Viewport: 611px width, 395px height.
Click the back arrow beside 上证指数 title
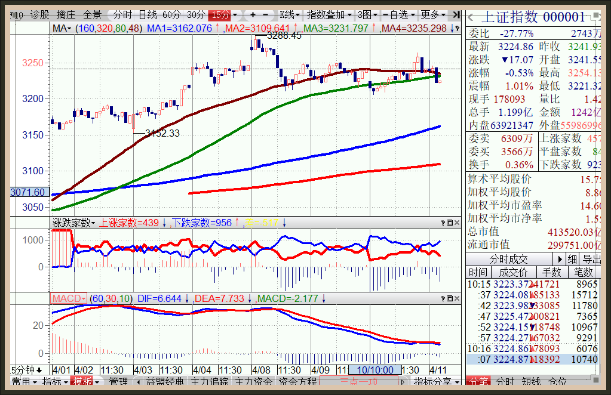click(x=471, y=18)
